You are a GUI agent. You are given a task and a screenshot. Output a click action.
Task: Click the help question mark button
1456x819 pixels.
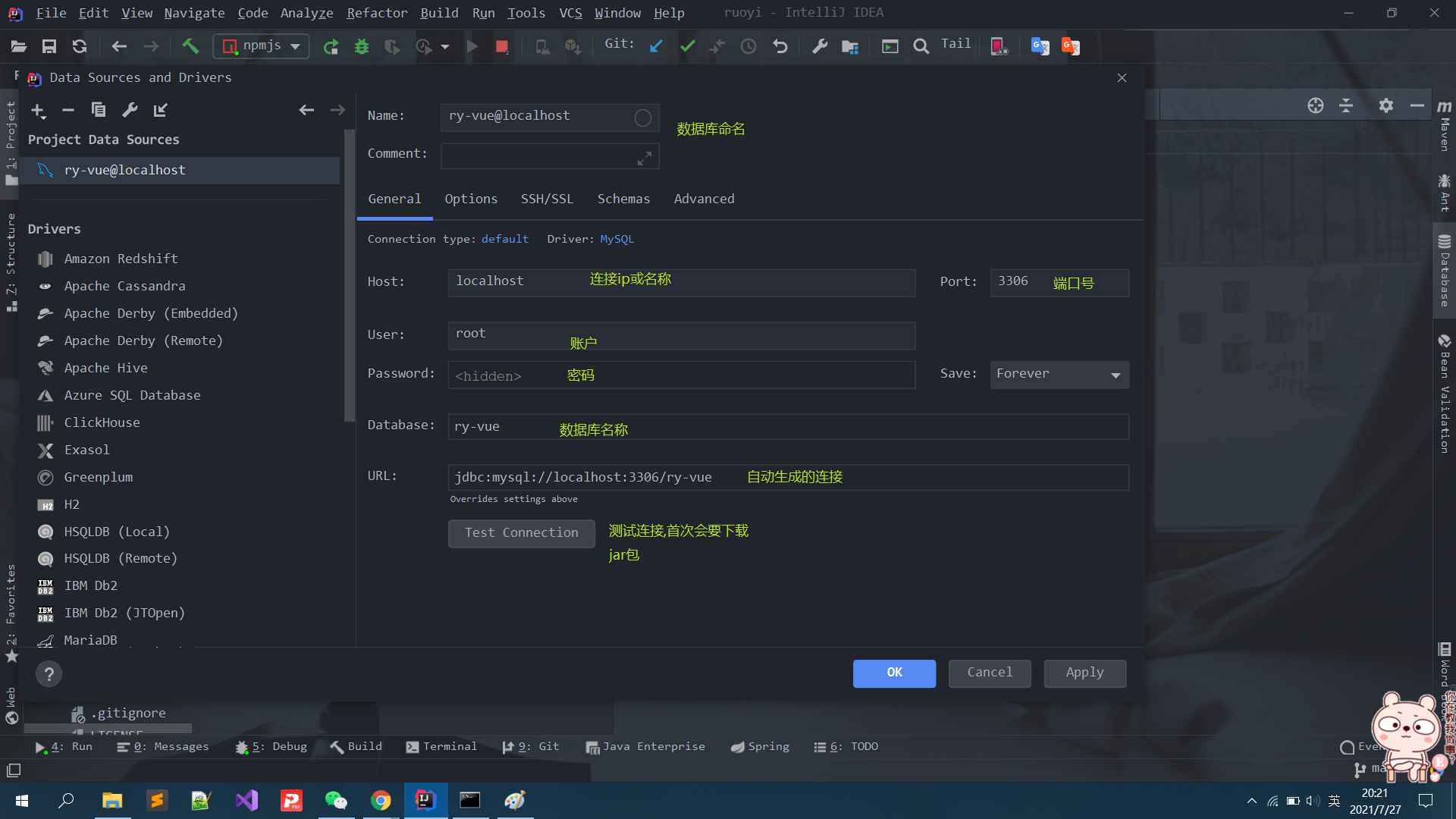click(49, 673)
